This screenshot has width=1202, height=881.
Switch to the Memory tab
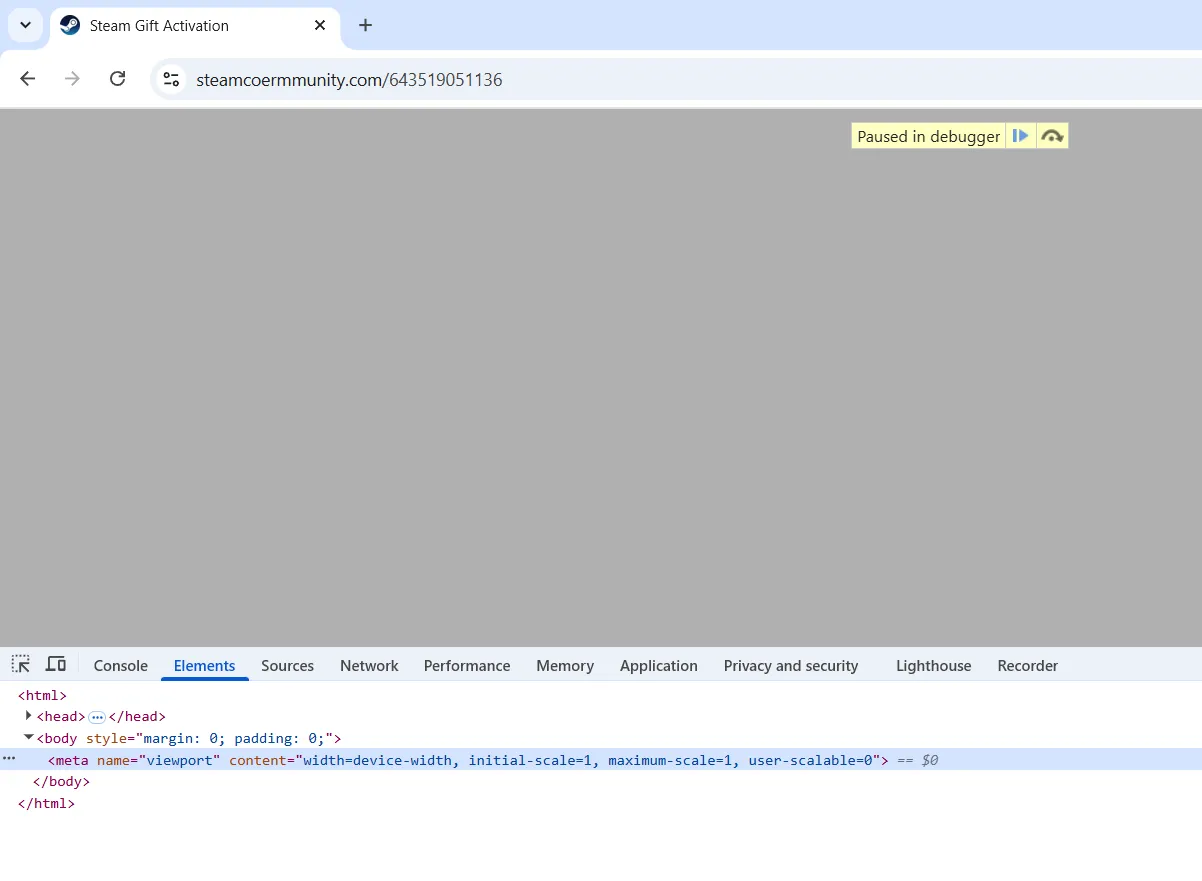coord(565,666)
